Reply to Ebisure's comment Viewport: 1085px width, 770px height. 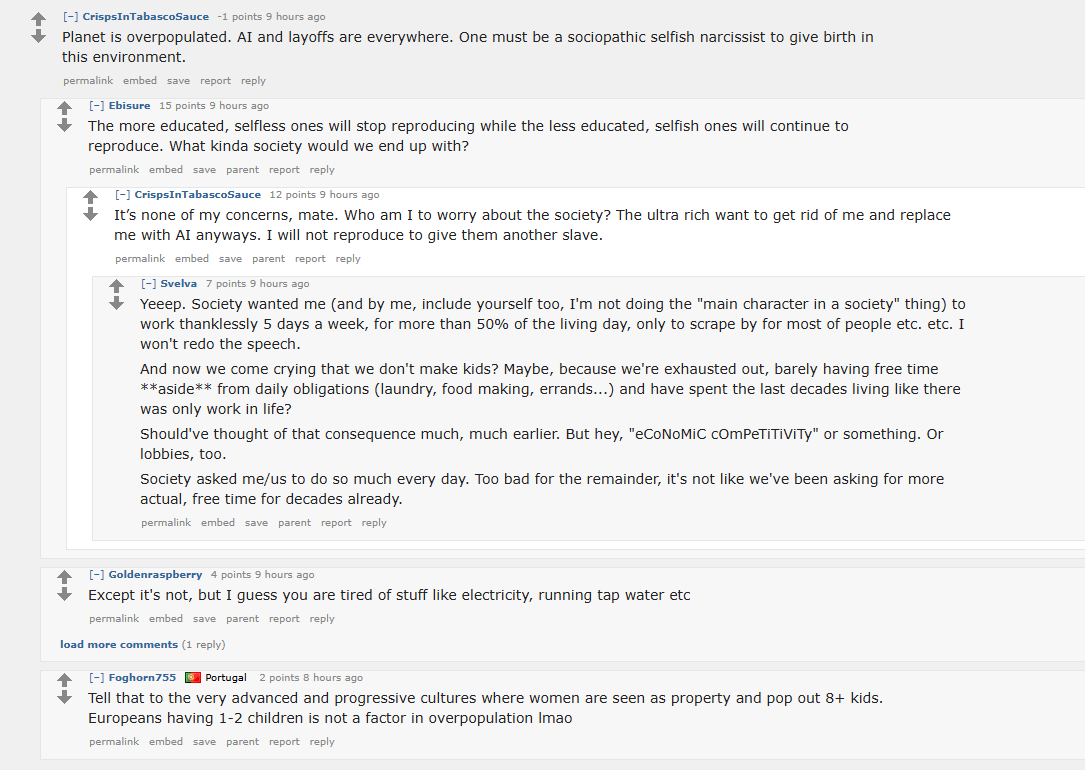click(322, 169)
